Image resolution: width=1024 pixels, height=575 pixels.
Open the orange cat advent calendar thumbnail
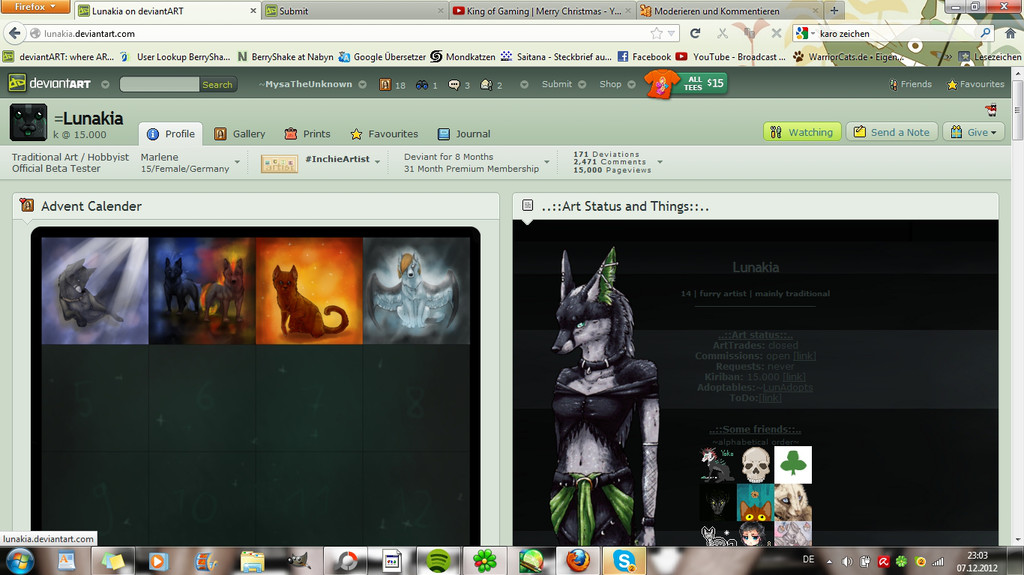[x=310, y=291]
